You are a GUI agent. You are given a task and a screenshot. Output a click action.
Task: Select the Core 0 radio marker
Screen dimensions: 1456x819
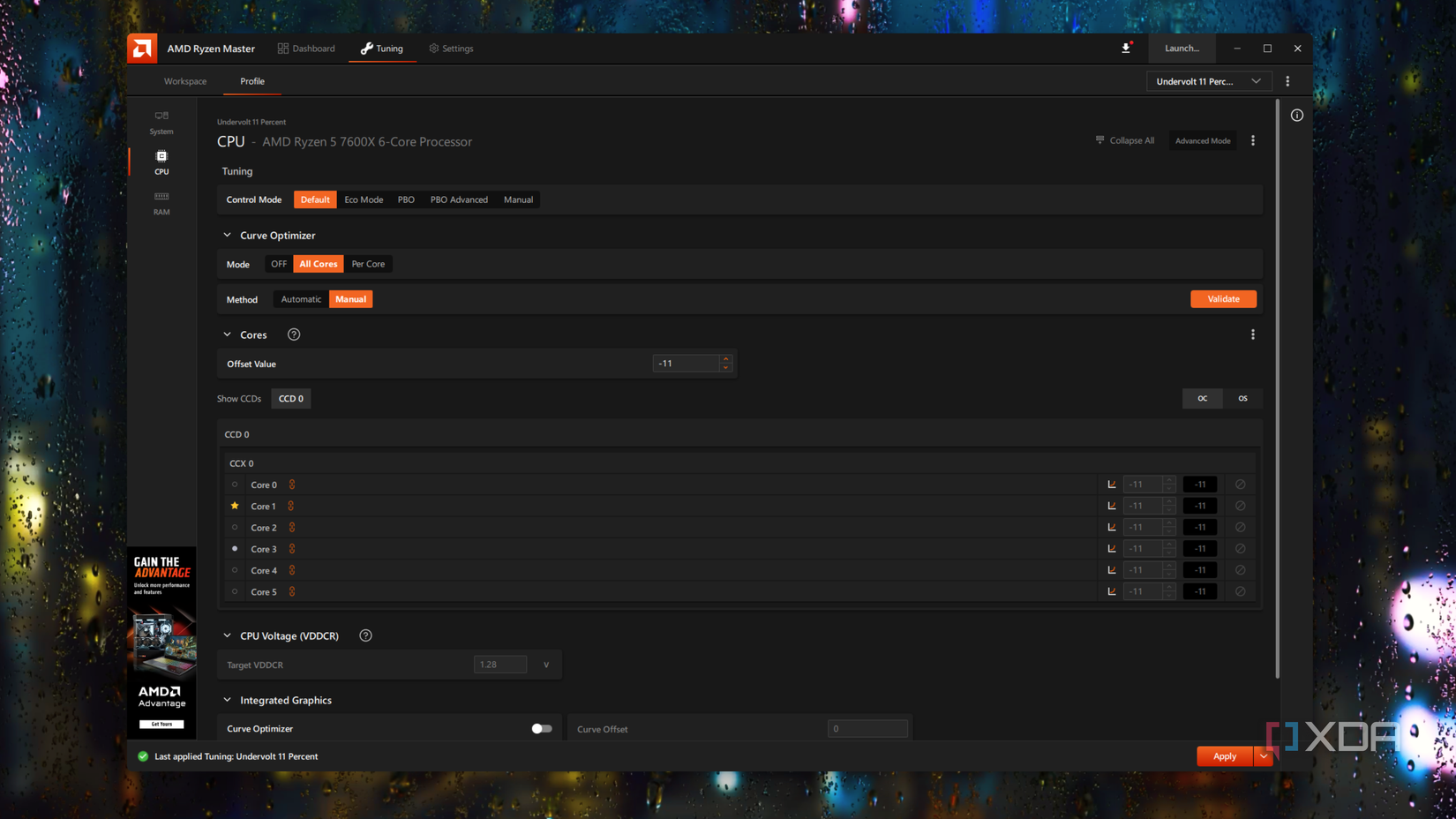pyautogui.click(x=235, y=485)
